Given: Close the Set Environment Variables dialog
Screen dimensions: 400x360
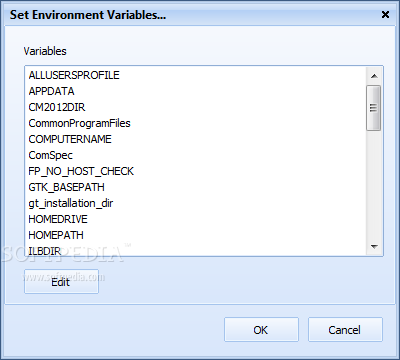Looking at the screenshot, I should pyautogui.click(x=385, y=15).
